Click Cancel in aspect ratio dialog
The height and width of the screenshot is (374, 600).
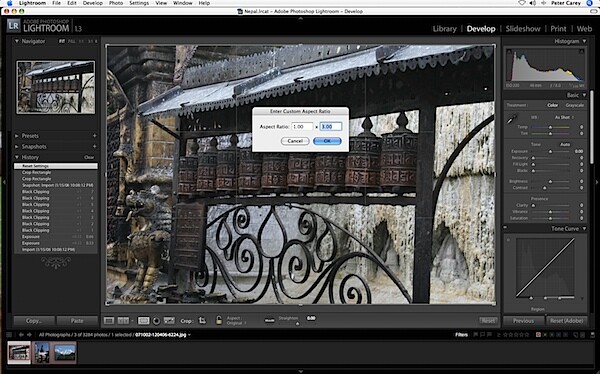tap(295, 141)
